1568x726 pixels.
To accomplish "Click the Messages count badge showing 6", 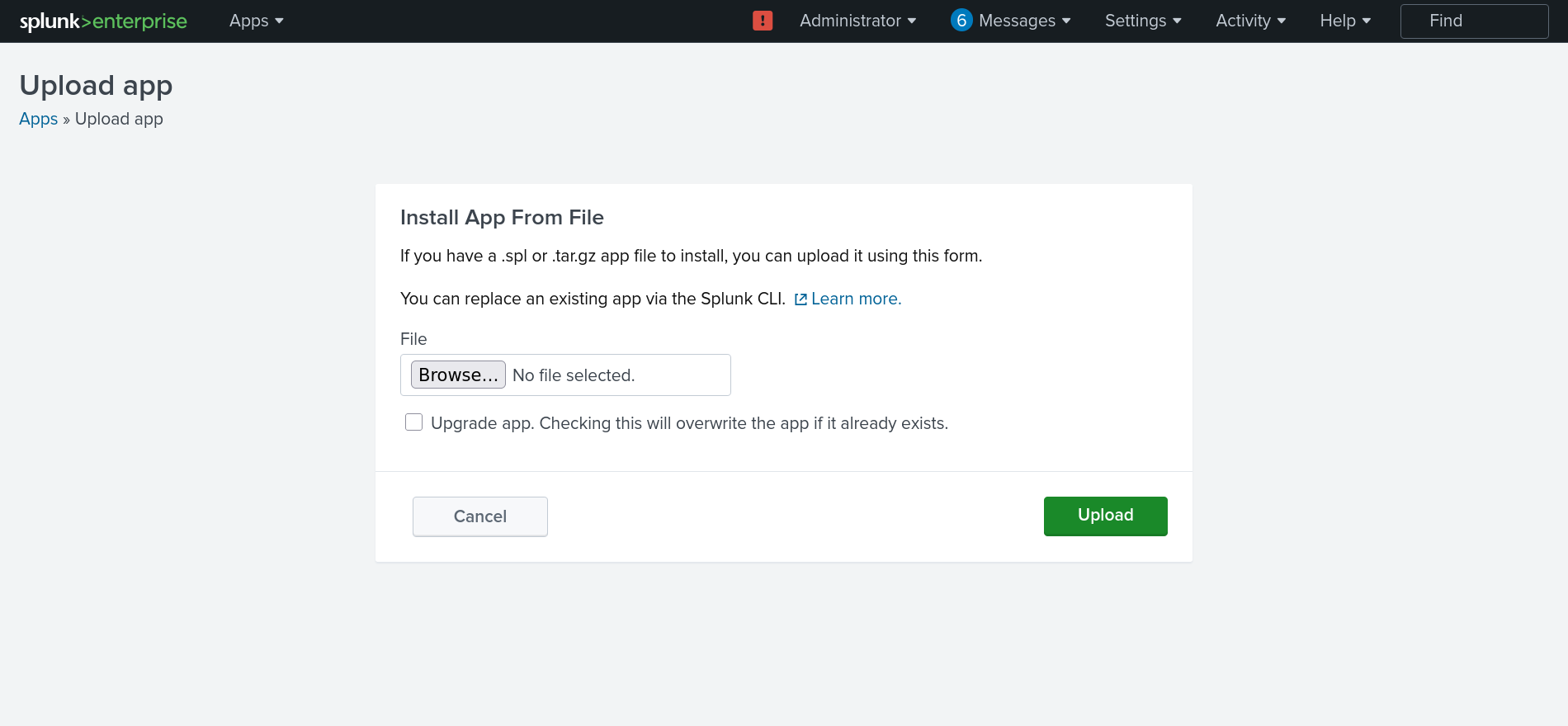I will (961, 21).
